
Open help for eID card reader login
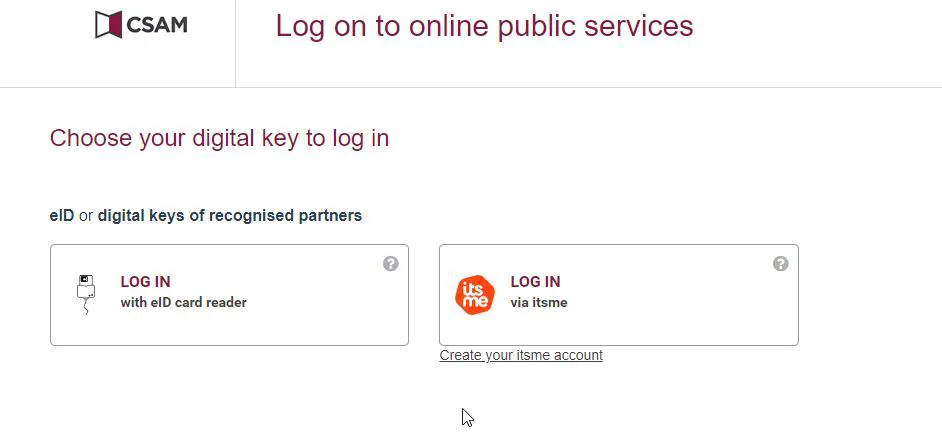tap(391, 264)
